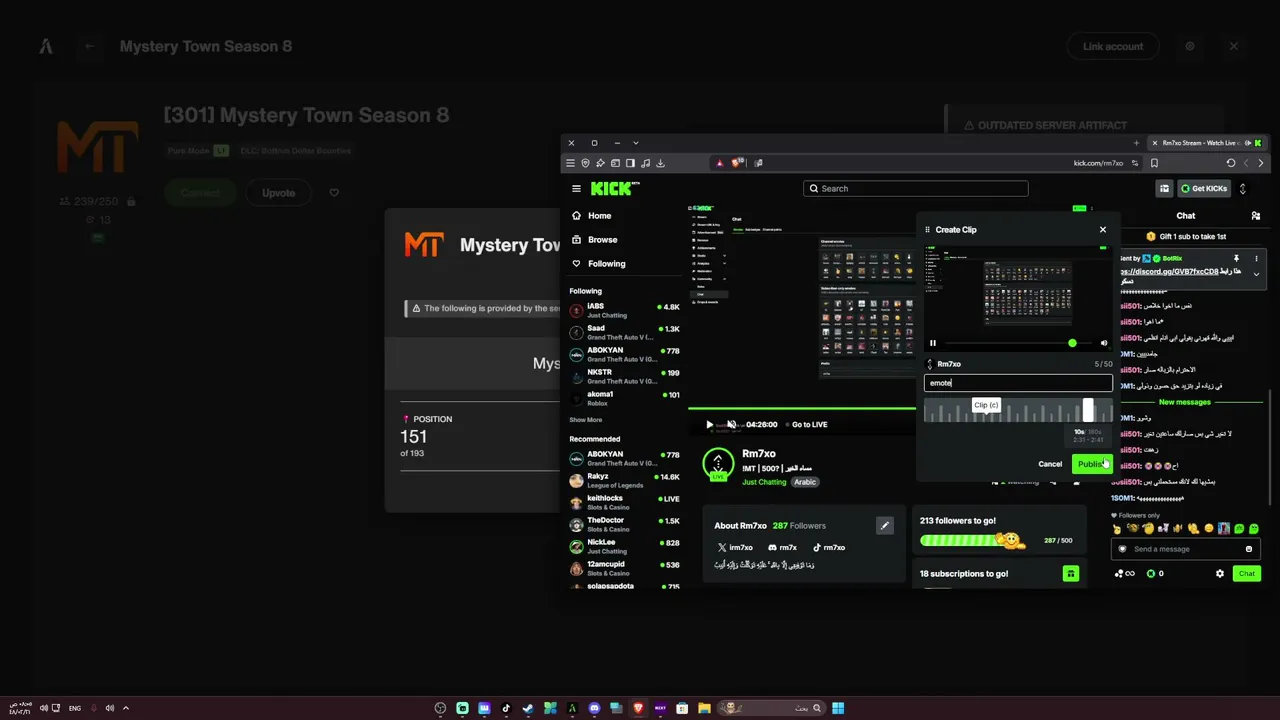Screen dimensions: 1280x720
Task: Open NKSTR channel in Following list
Action: (x=625, y=376)
